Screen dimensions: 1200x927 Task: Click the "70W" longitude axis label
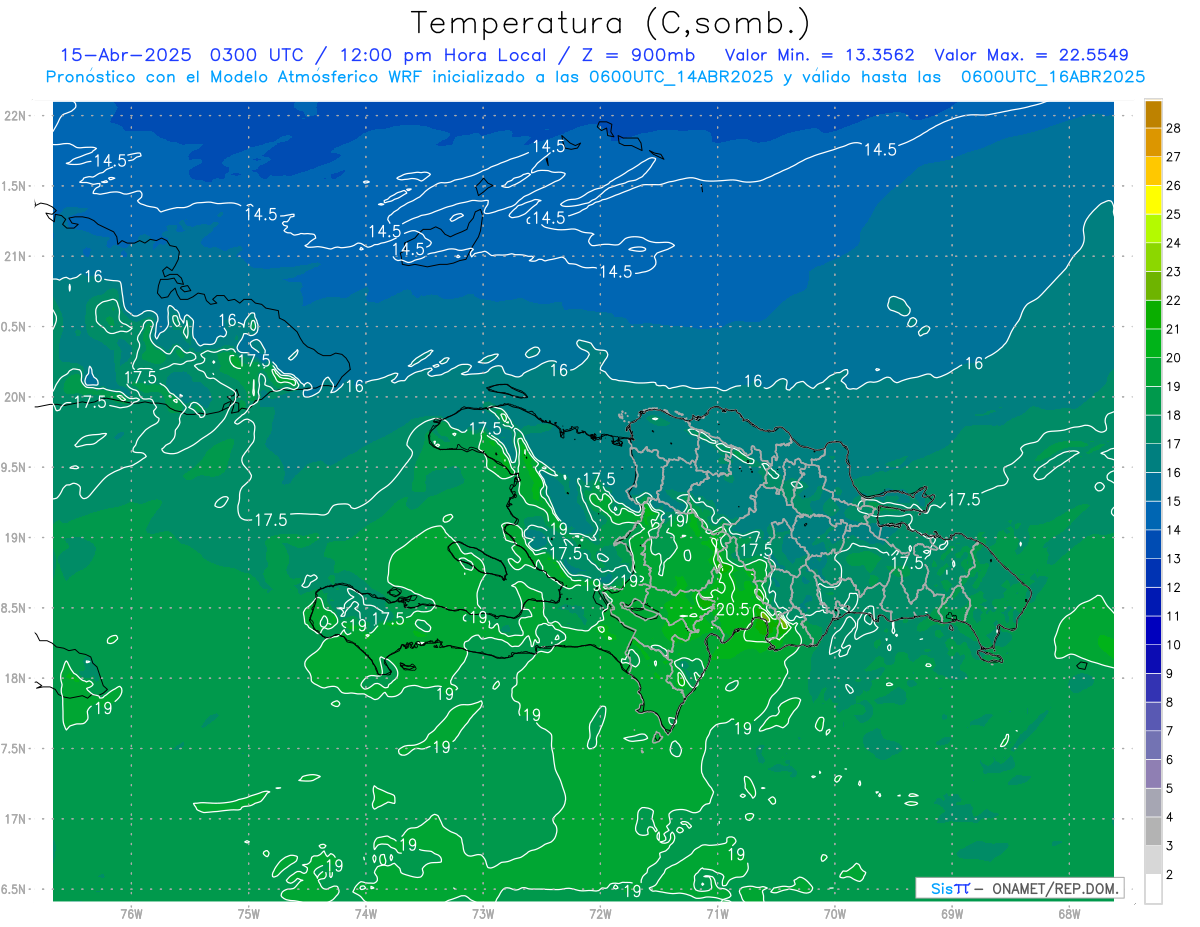[835, 914]
